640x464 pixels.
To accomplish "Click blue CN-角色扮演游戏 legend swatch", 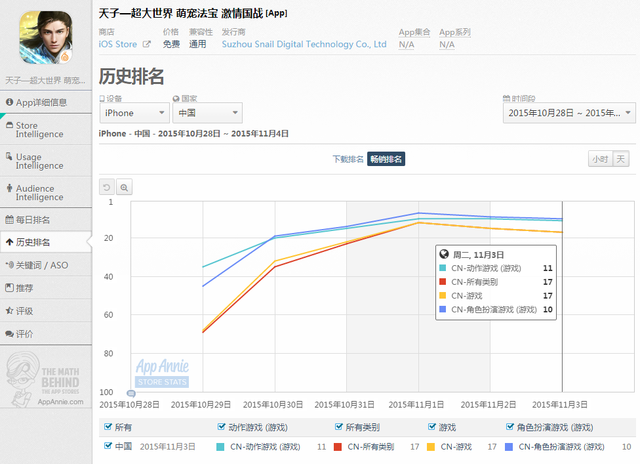I will coord(509,447).
